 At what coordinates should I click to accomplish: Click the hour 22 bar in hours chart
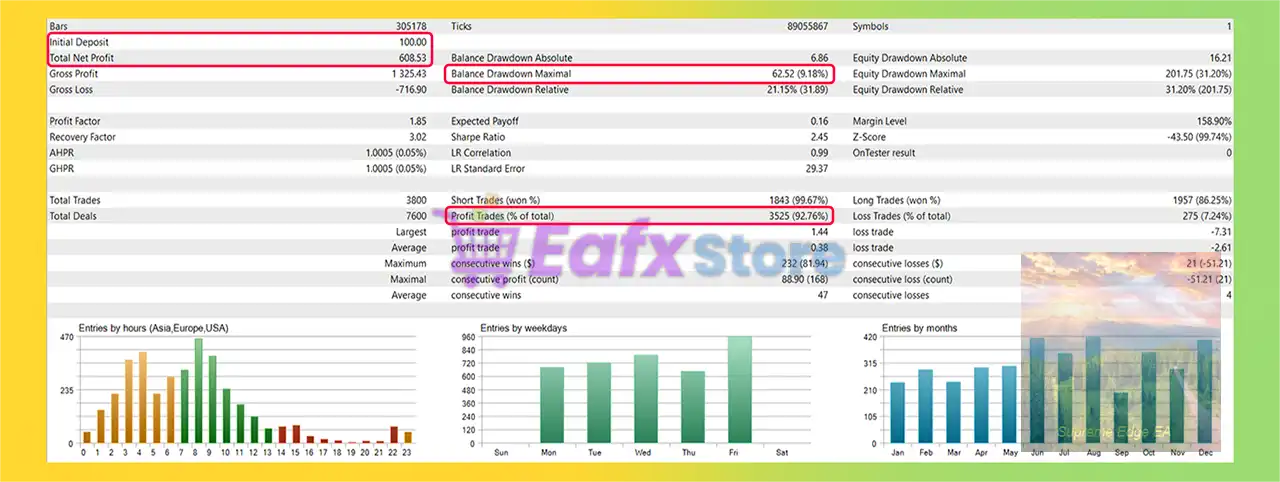coord(394,435)
